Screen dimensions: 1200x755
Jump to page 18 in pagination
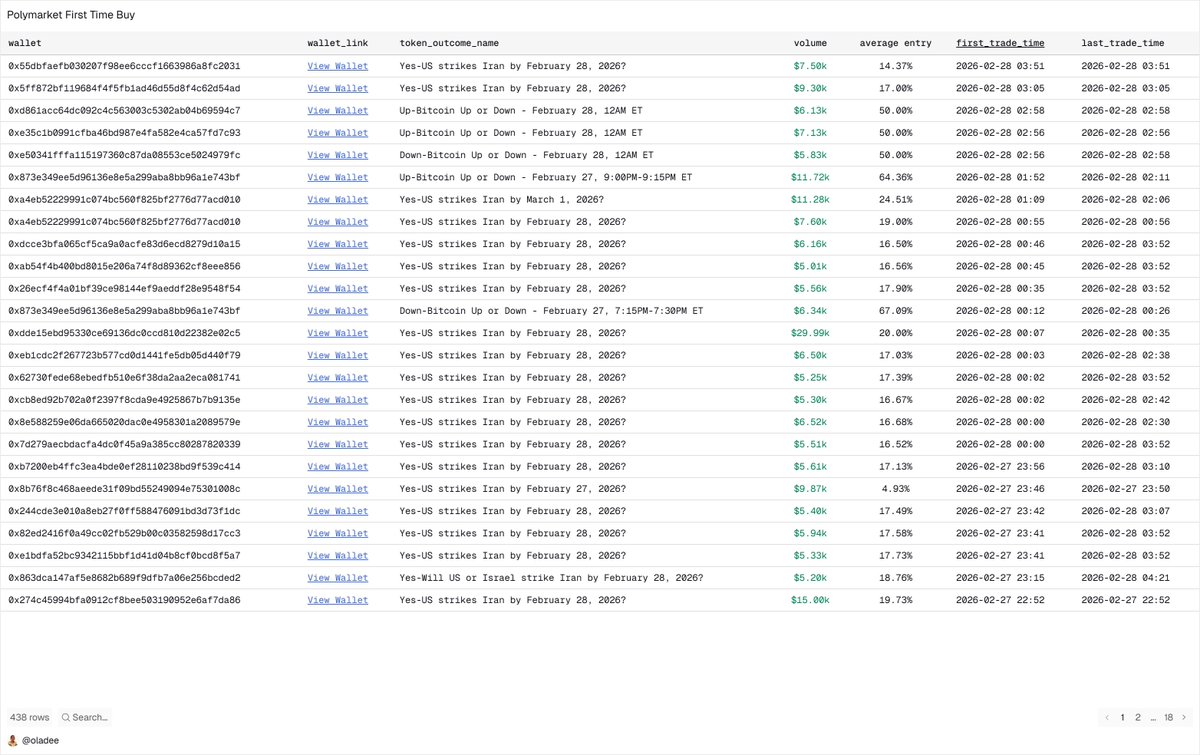point(1168,717)
